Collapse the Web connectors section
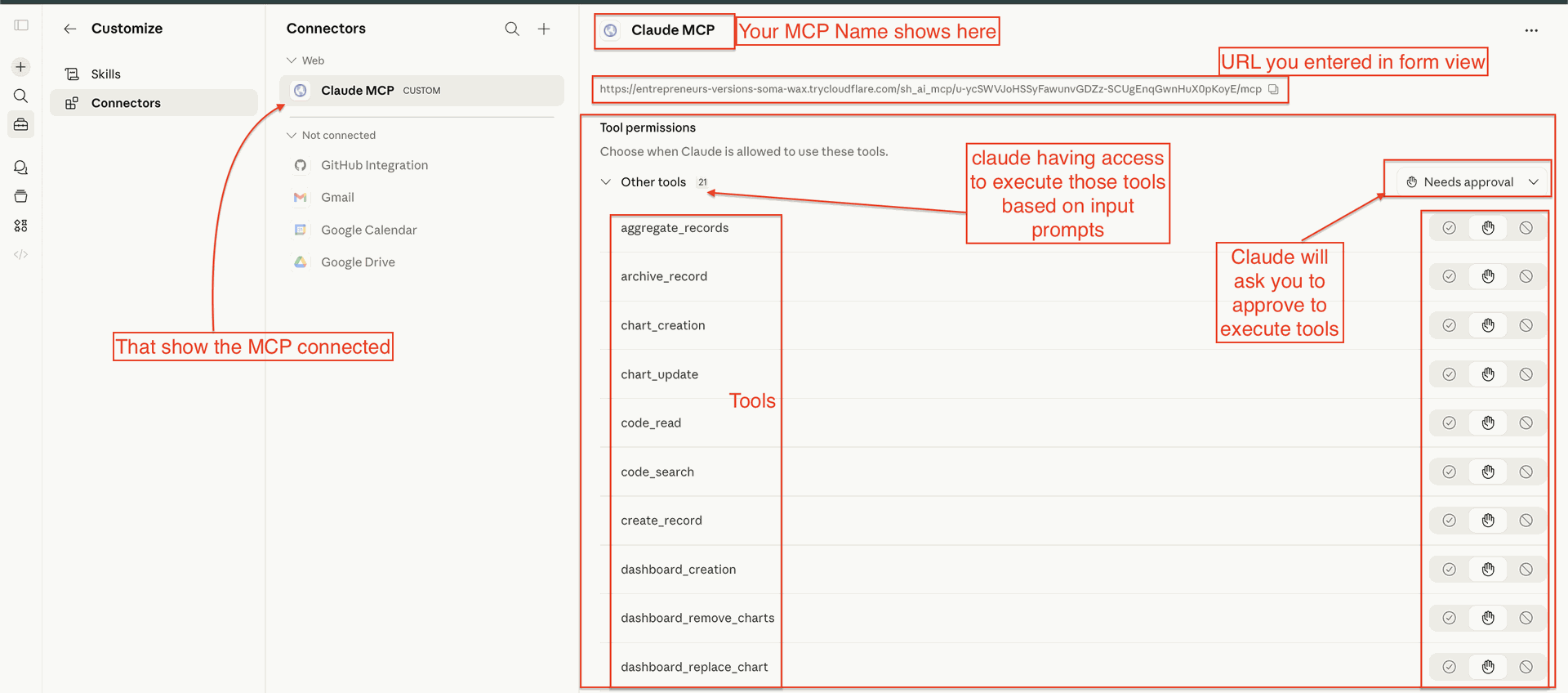The height and width of the screenshot is (693, 1568). [x=292, y=60]
